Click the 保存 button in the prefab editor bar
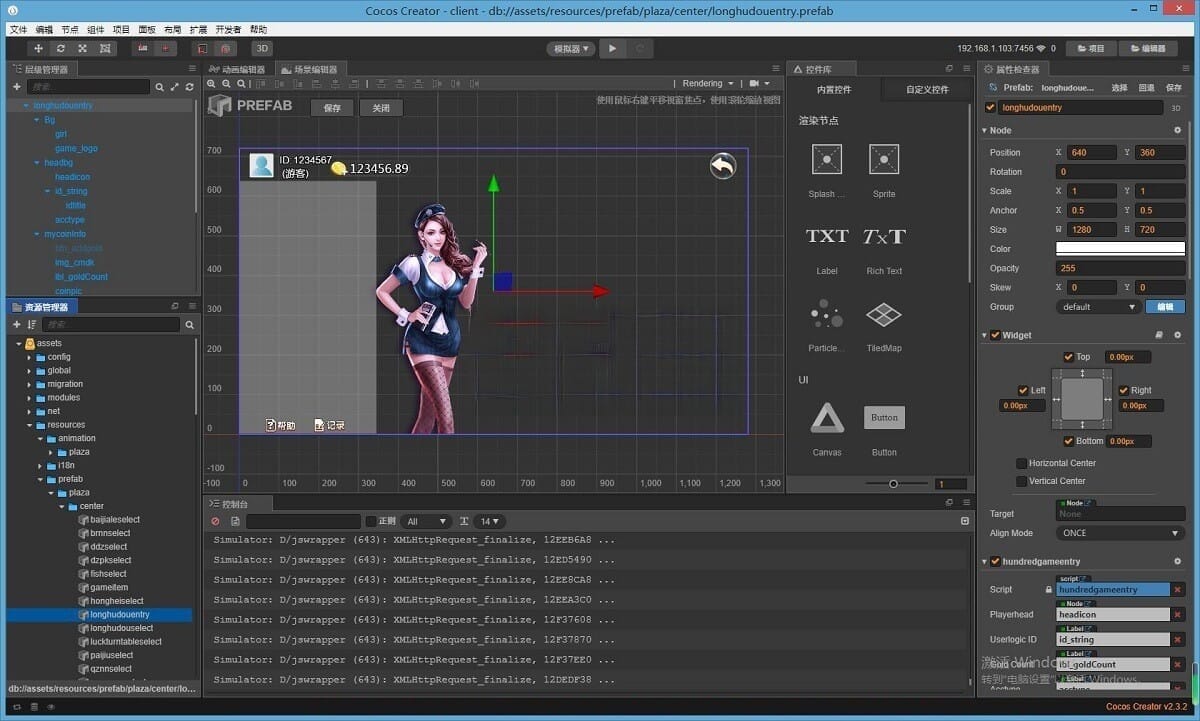The image size is (1200, 721). [332, 108]
